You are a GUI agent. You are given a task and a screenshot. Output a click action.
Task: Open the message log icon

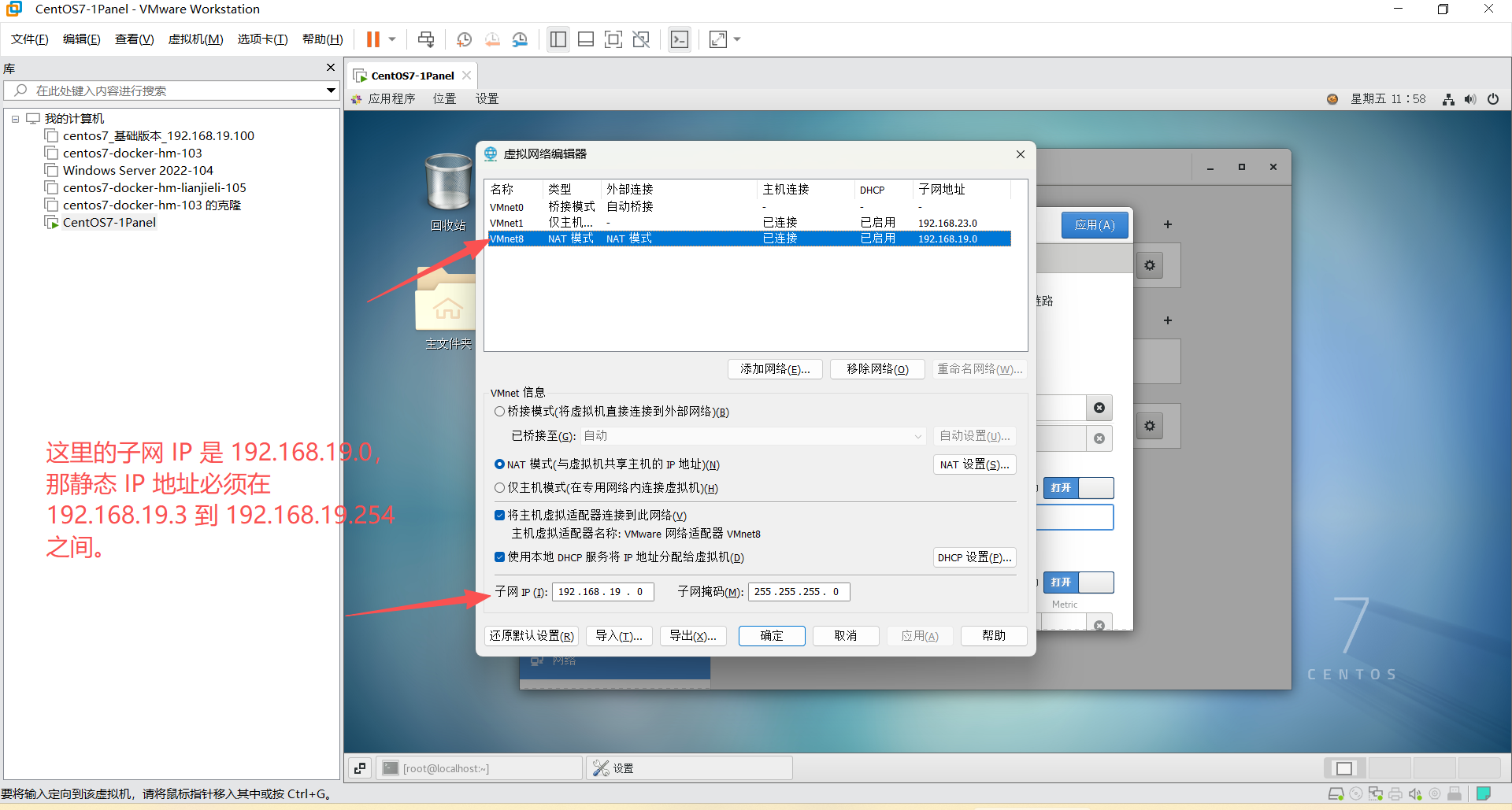pos(1484,793)
